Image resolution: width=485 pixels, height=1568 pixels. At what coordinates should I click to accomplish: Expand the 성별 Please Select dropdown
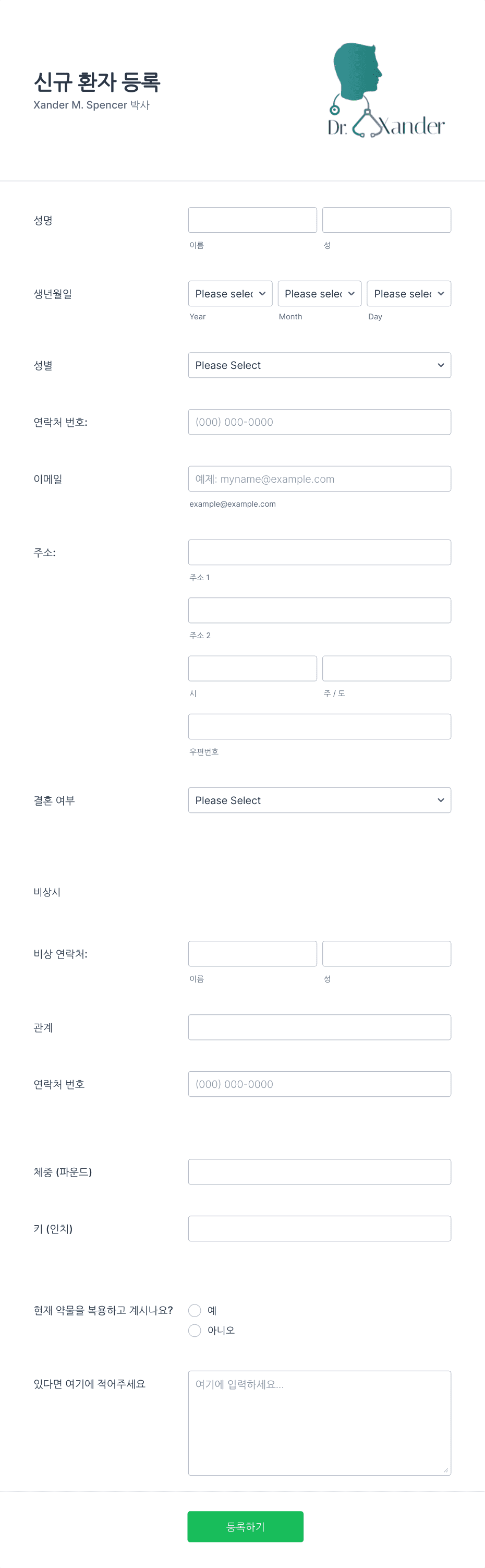point(320,365)
